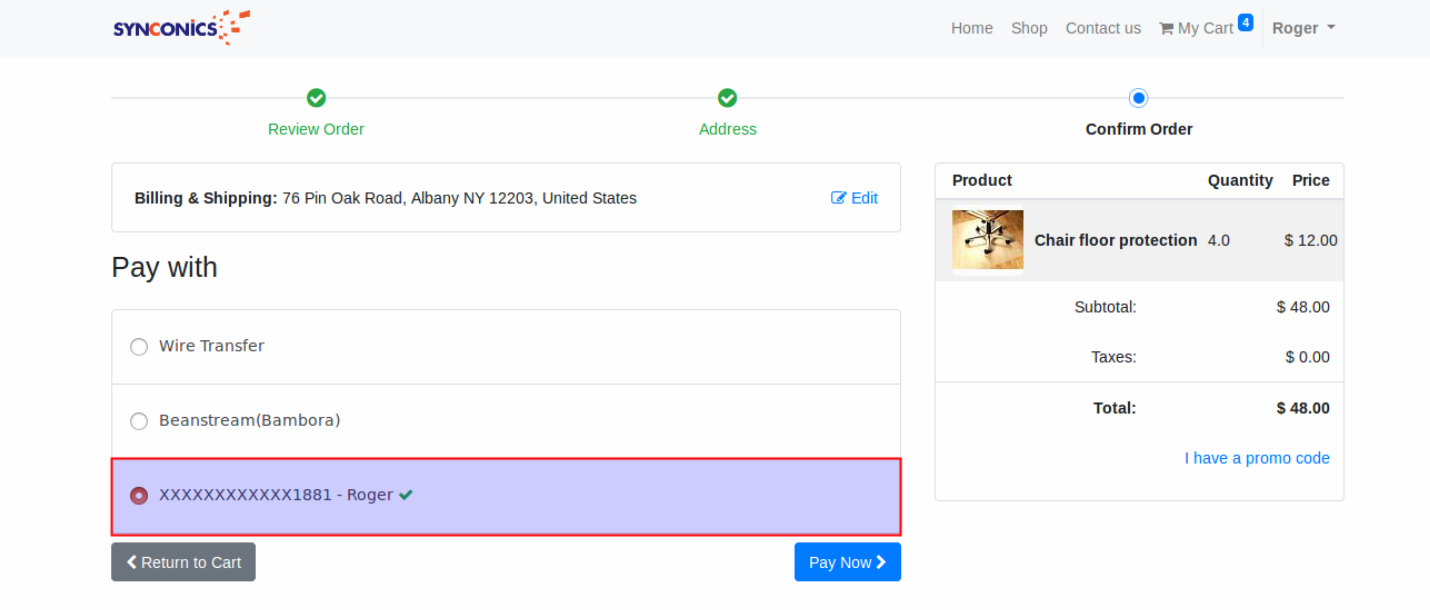The height and width of the screenshot is (610, 1430).
Task: Choose the Beanstream(Bambora) radio button
Action: click(x=139, y=421)
